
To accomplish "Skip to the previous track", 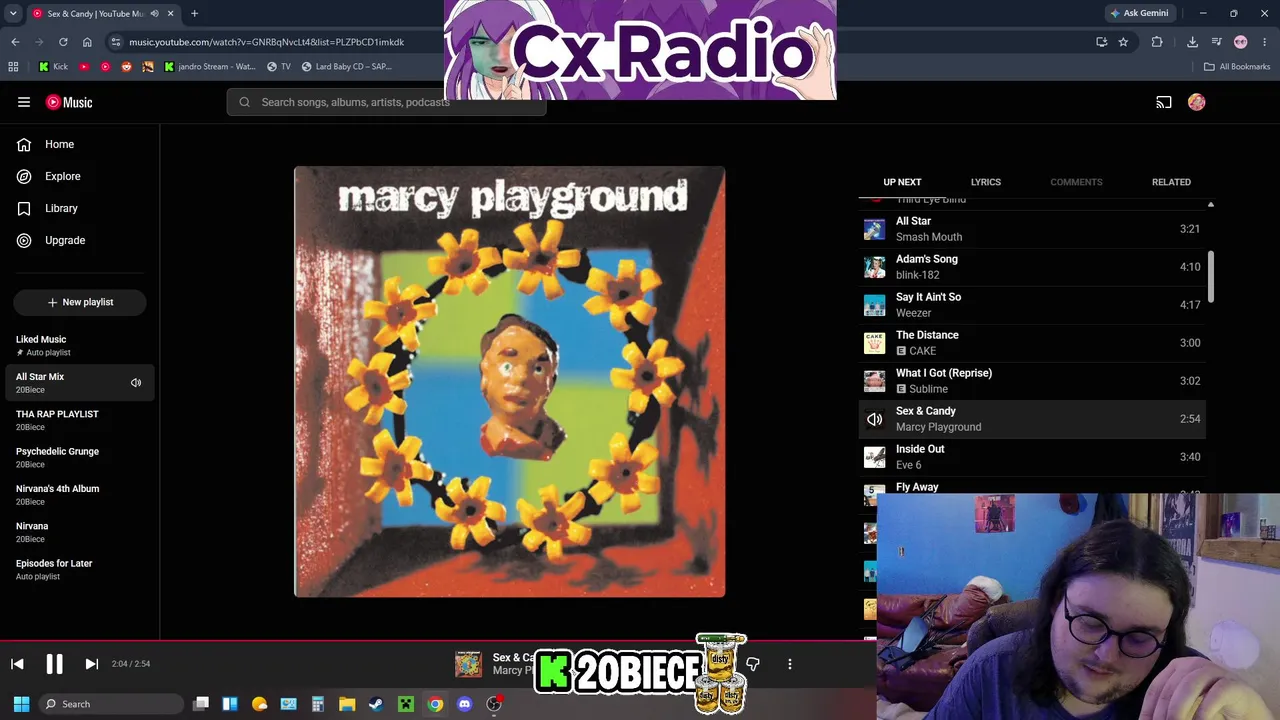I will coord(17,664).
